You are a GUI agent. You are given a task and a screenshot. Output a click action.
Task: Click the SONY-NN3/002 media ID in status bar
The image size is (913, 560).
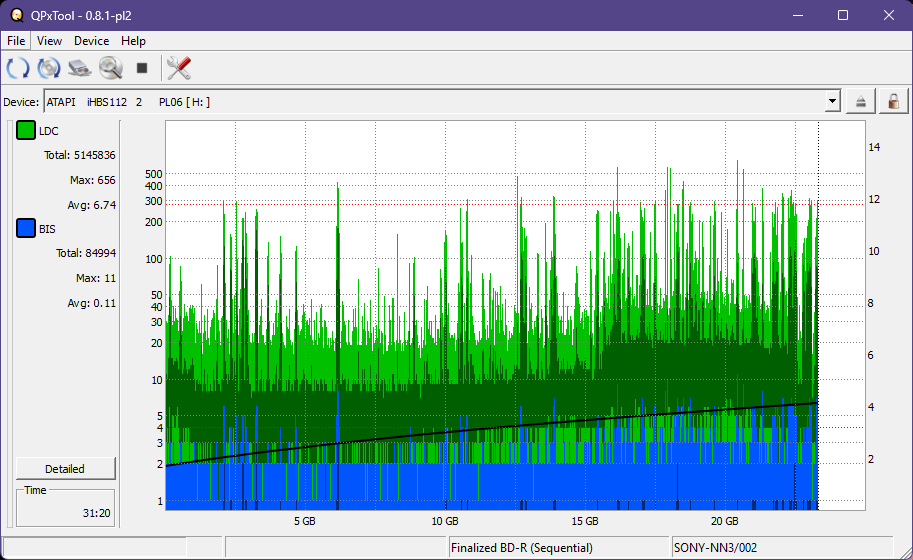(715, 548)
